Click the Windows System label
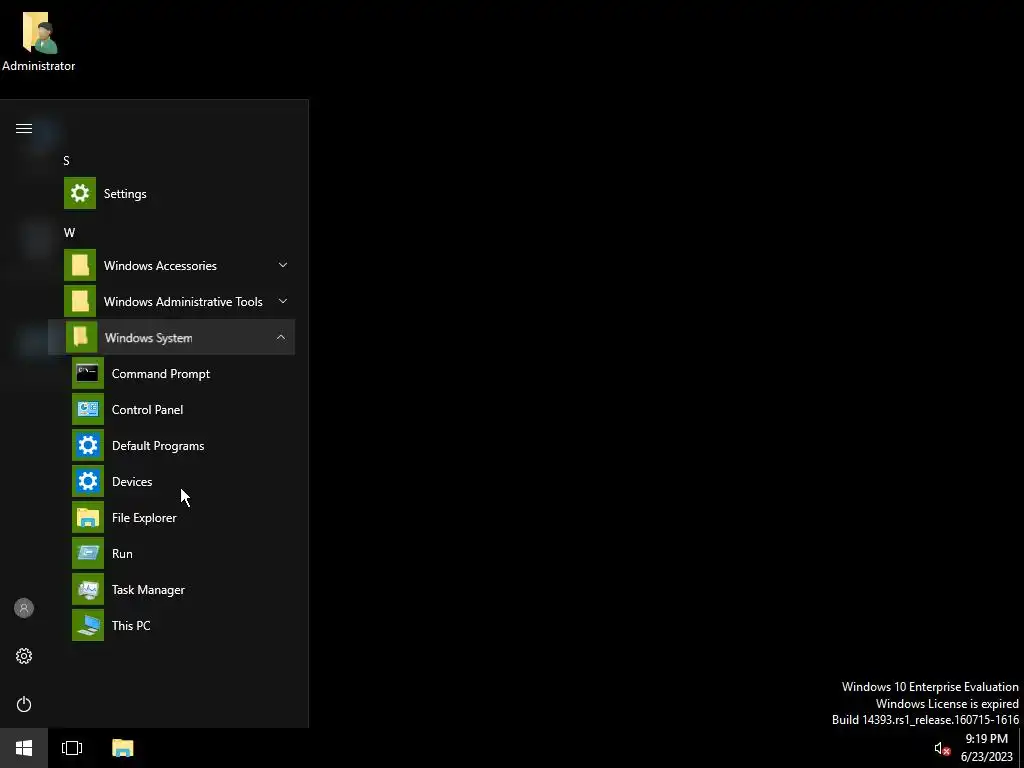 [148, 338]
